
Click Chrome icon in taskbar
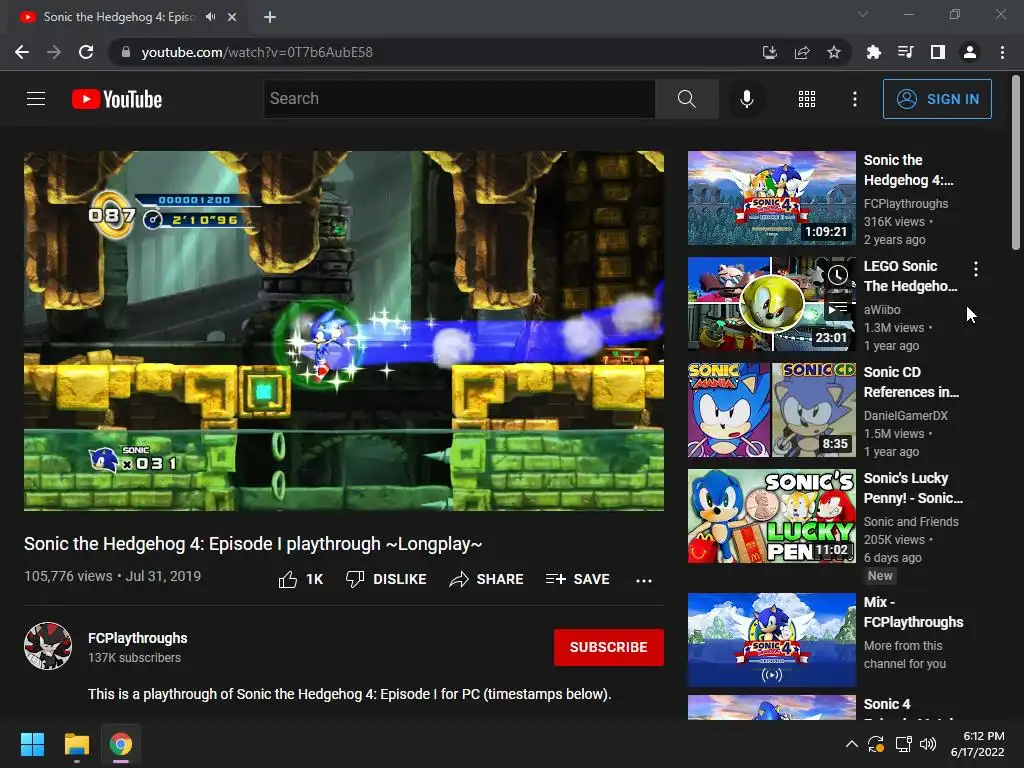[121, 744]
